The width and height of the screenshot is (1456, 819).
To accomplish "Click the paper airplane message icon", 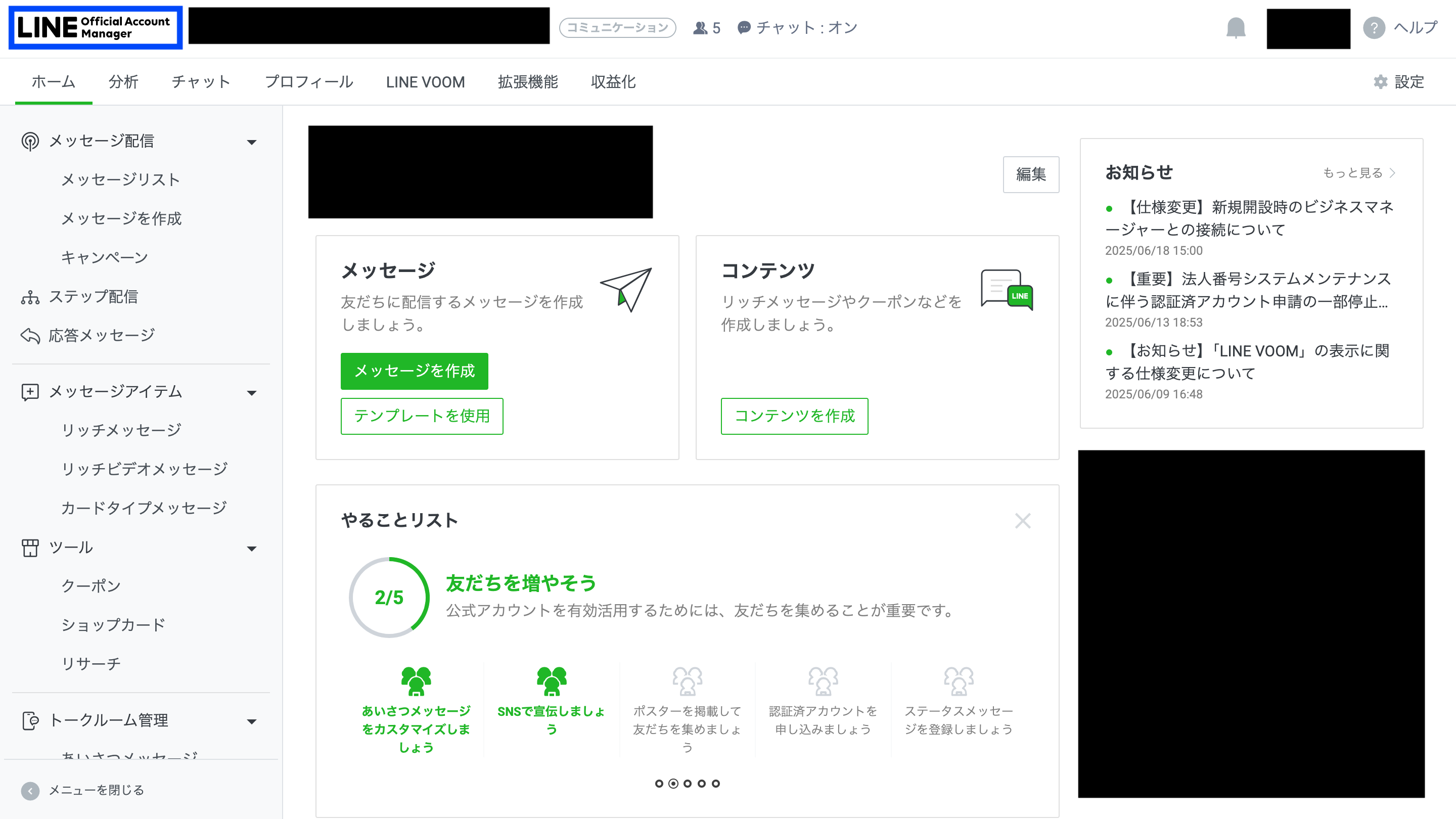I will (x=626, y=289).
